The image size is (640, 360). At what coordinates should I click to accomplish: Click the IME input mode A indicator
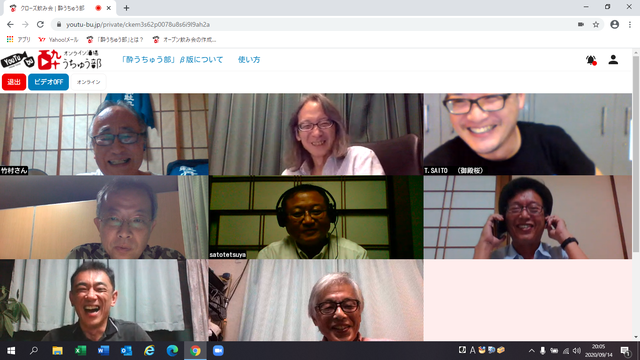click(472, 350)
